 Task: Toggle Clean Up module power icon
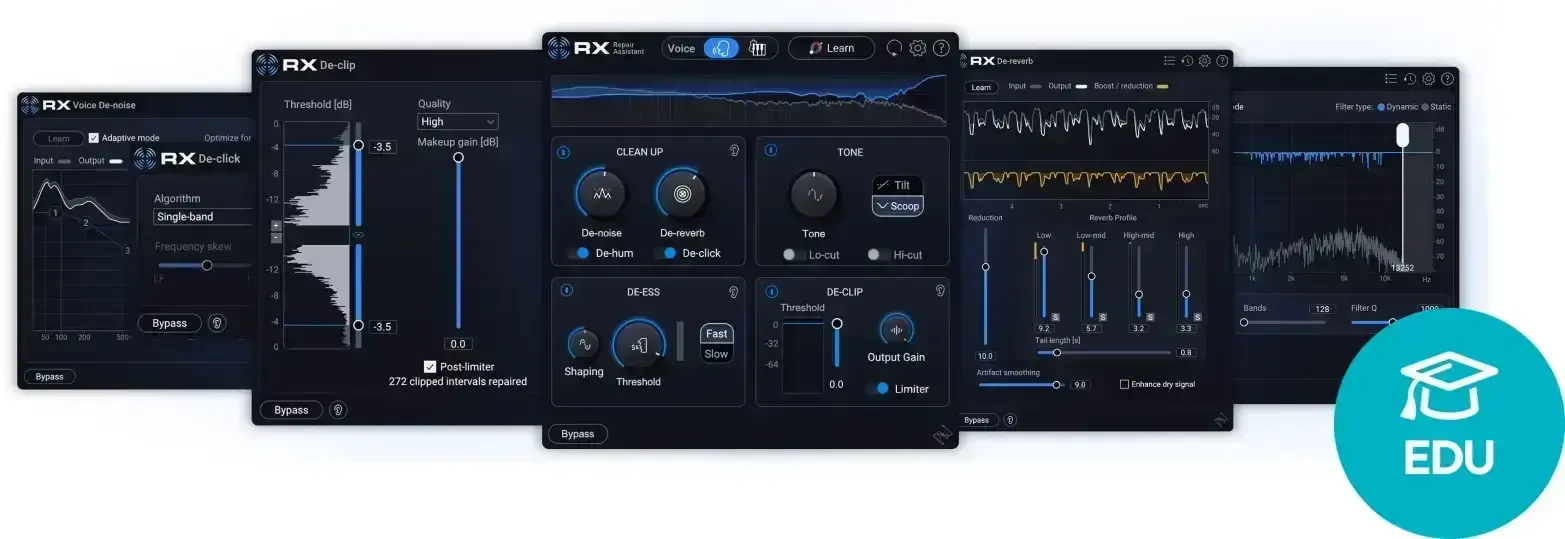pos(563,152)
